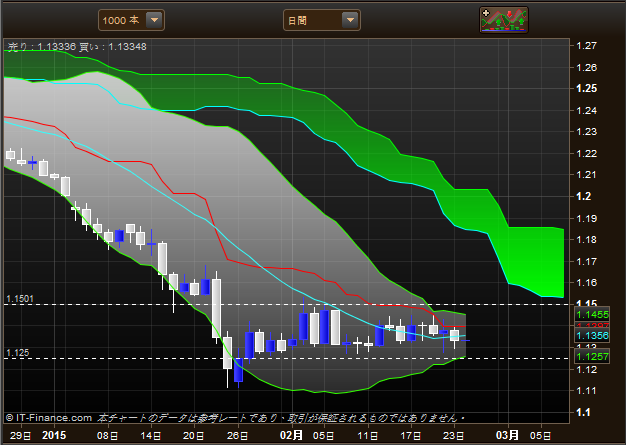The width and height of the screenshot is (626, 445).
Task: Click the 2015 year axis label
Action: click(x=54, y=435)
